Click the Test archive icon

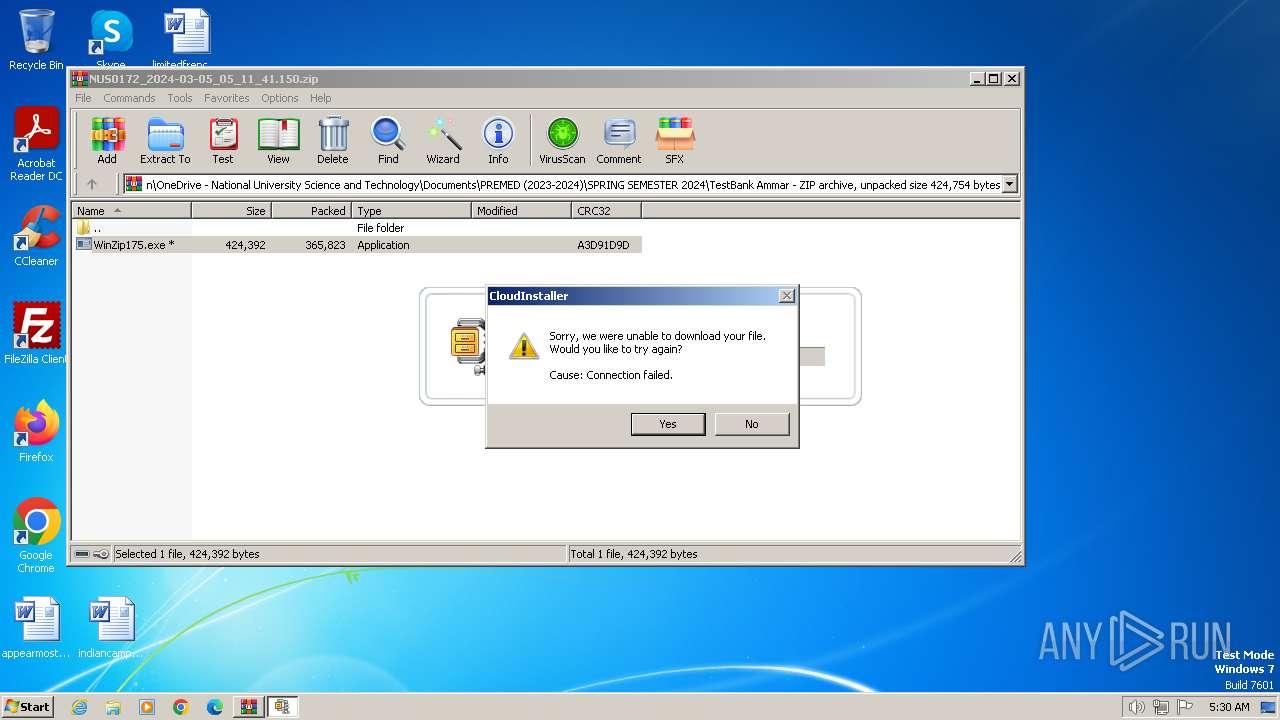pos(223,140)
